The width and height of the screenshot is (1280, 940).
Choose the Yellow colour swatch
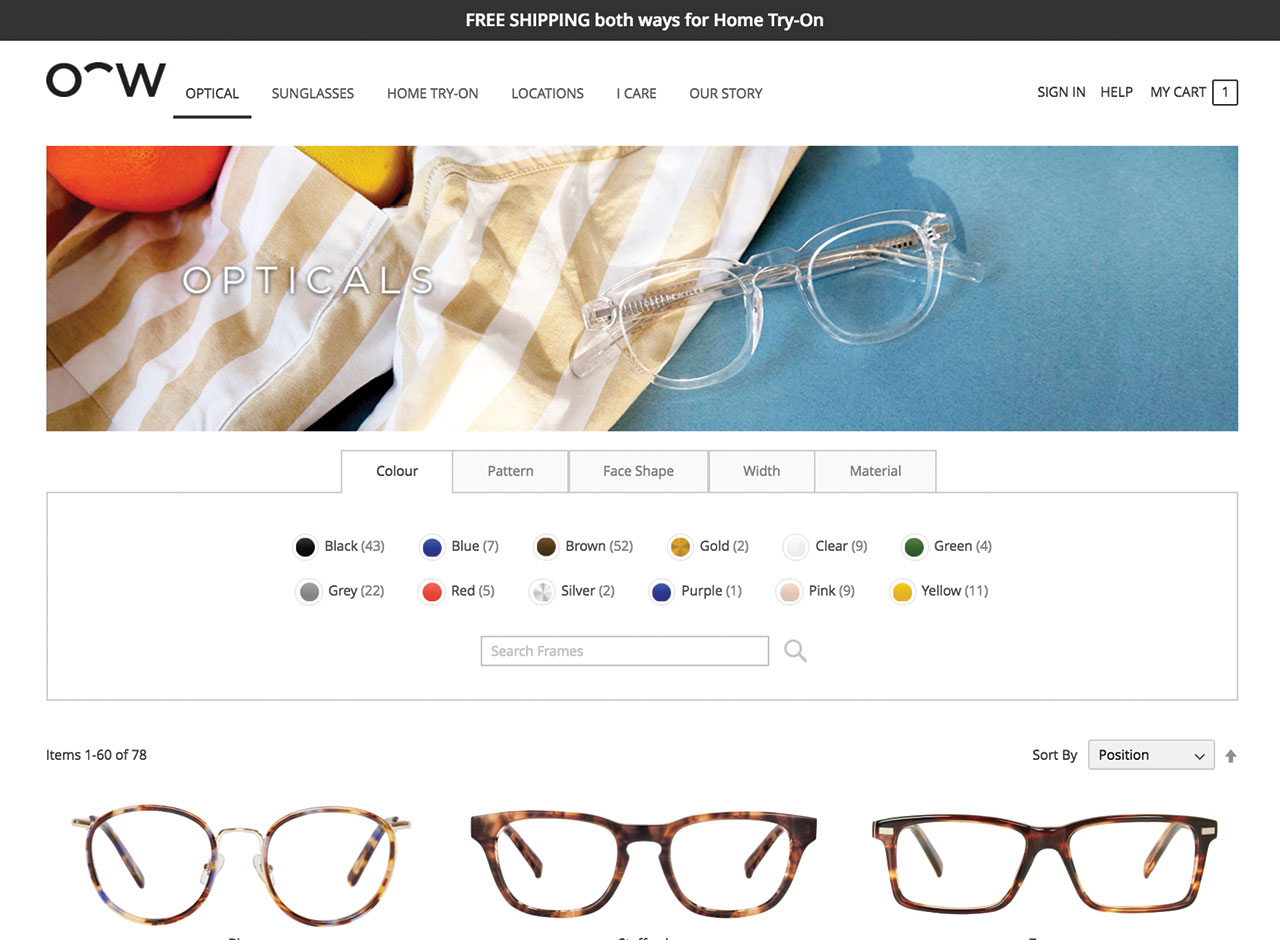(903, 592)
